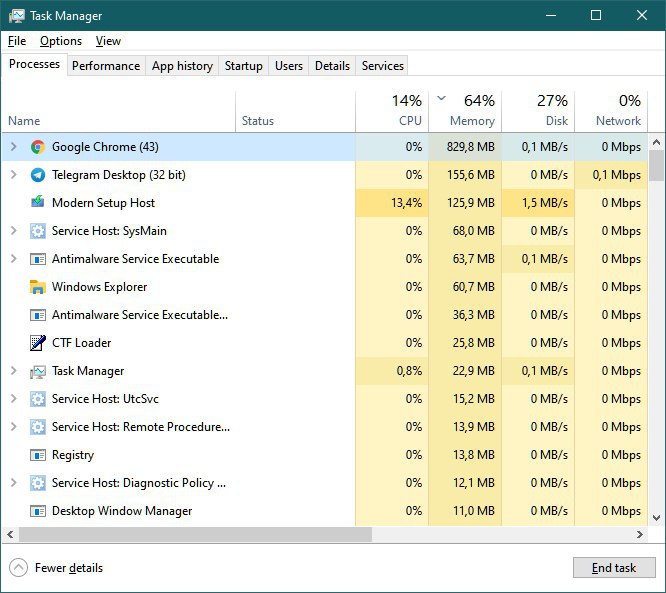This screenshot has height=593, width=666.
Task: Switch to the App history tab
Action: point(182,66)
